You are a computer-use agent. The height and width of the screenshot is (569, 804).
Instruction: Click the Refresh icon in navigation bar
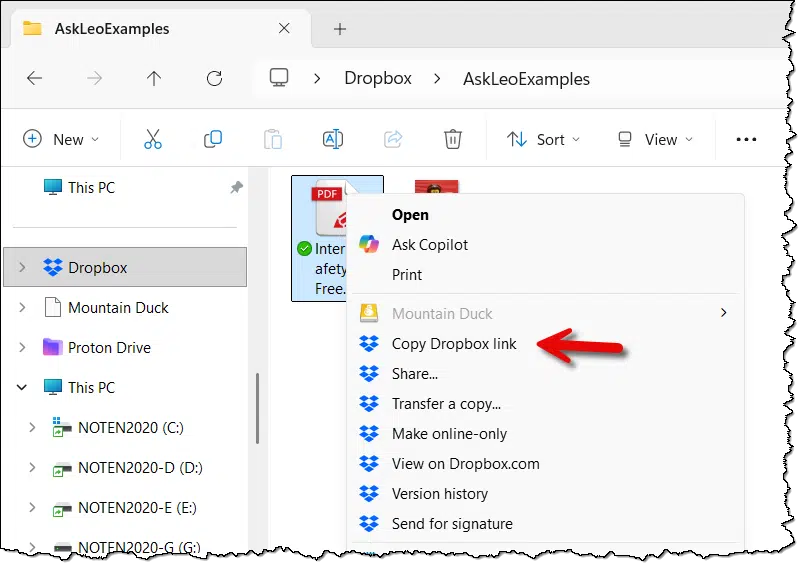[214, 78]
